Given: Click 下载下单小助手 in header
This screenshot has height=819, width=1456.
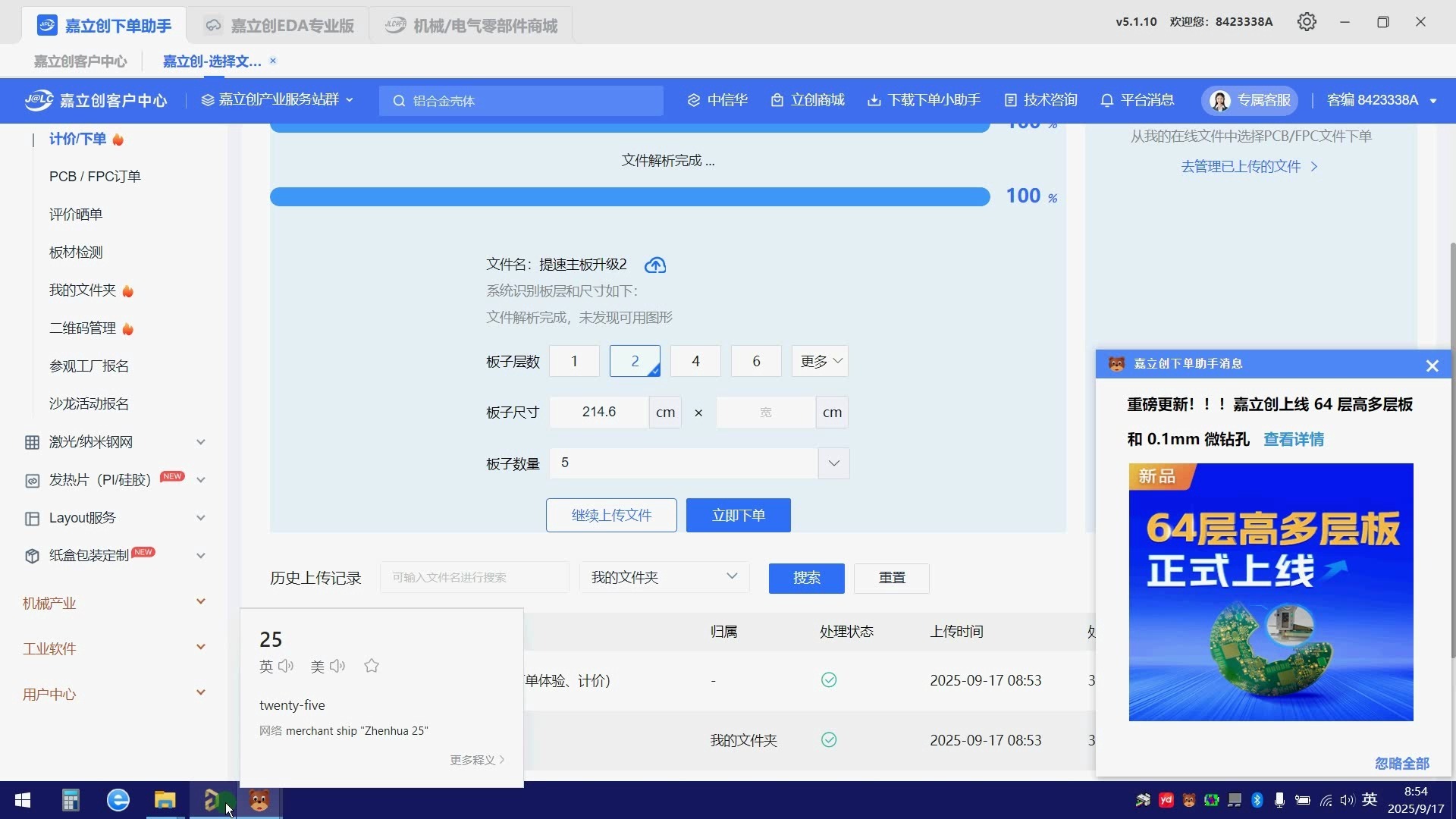Looking at the screenshot, I should [924, 100].
